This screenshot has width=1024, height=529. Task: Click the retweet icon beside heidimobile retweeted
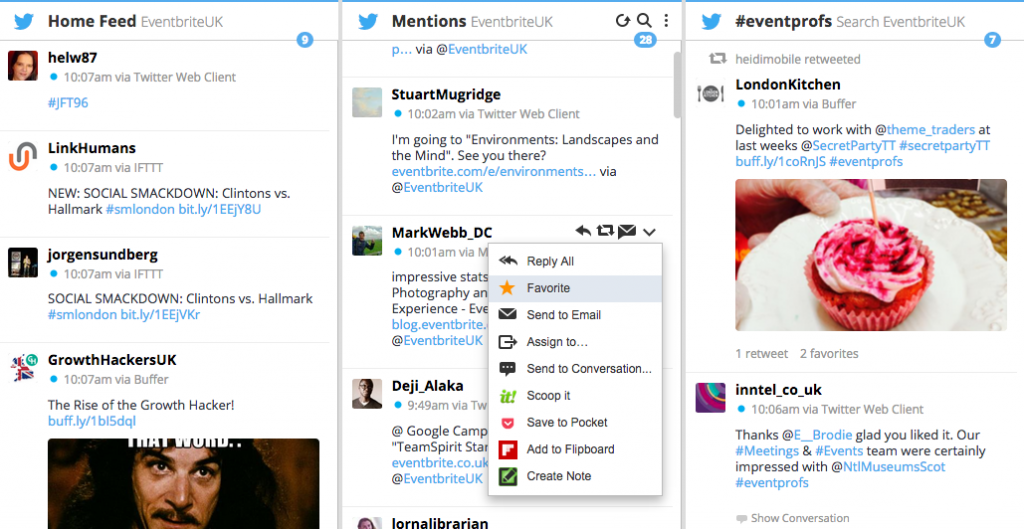718,59
